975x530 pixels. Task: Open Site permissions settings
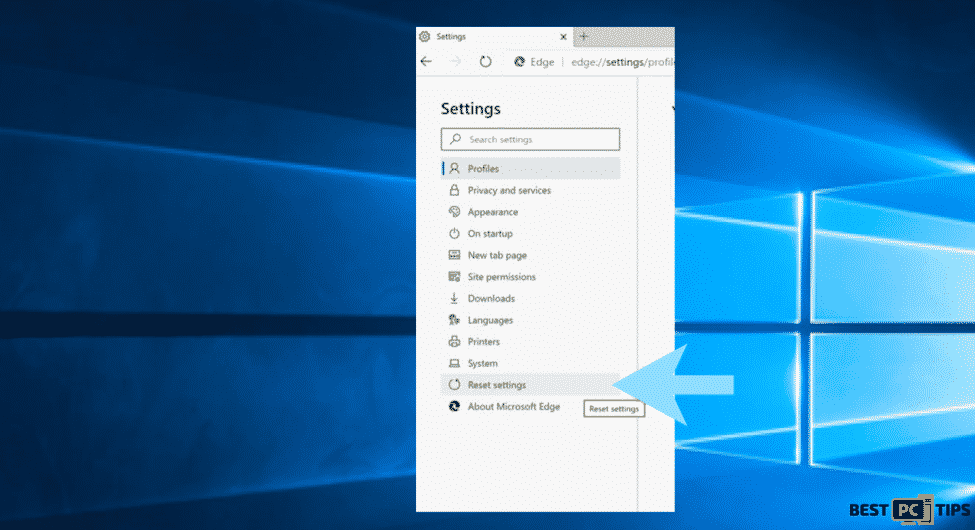(x=530, y=277)
